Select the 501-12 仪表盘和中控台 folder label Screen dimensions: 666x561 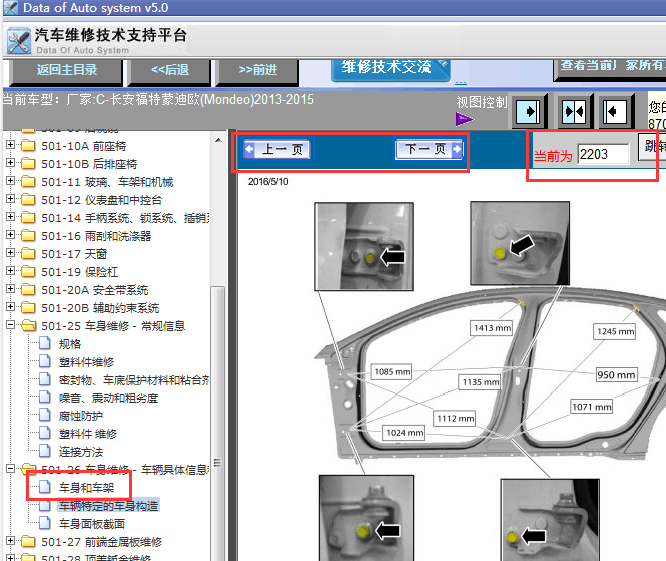click(x=102, y=200)
